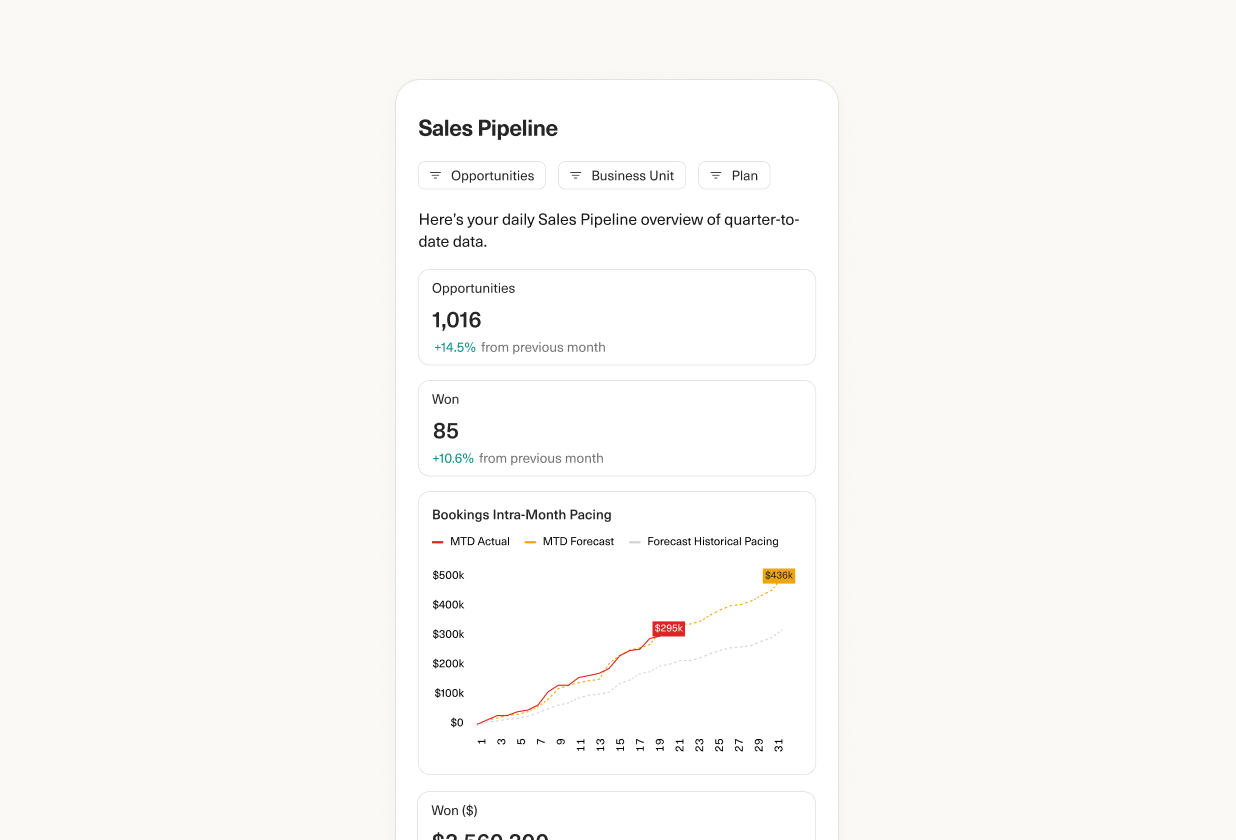Toggle the Forecast Historical Pacing series off
Screen dimensions: 1236x840
[702, 541]
